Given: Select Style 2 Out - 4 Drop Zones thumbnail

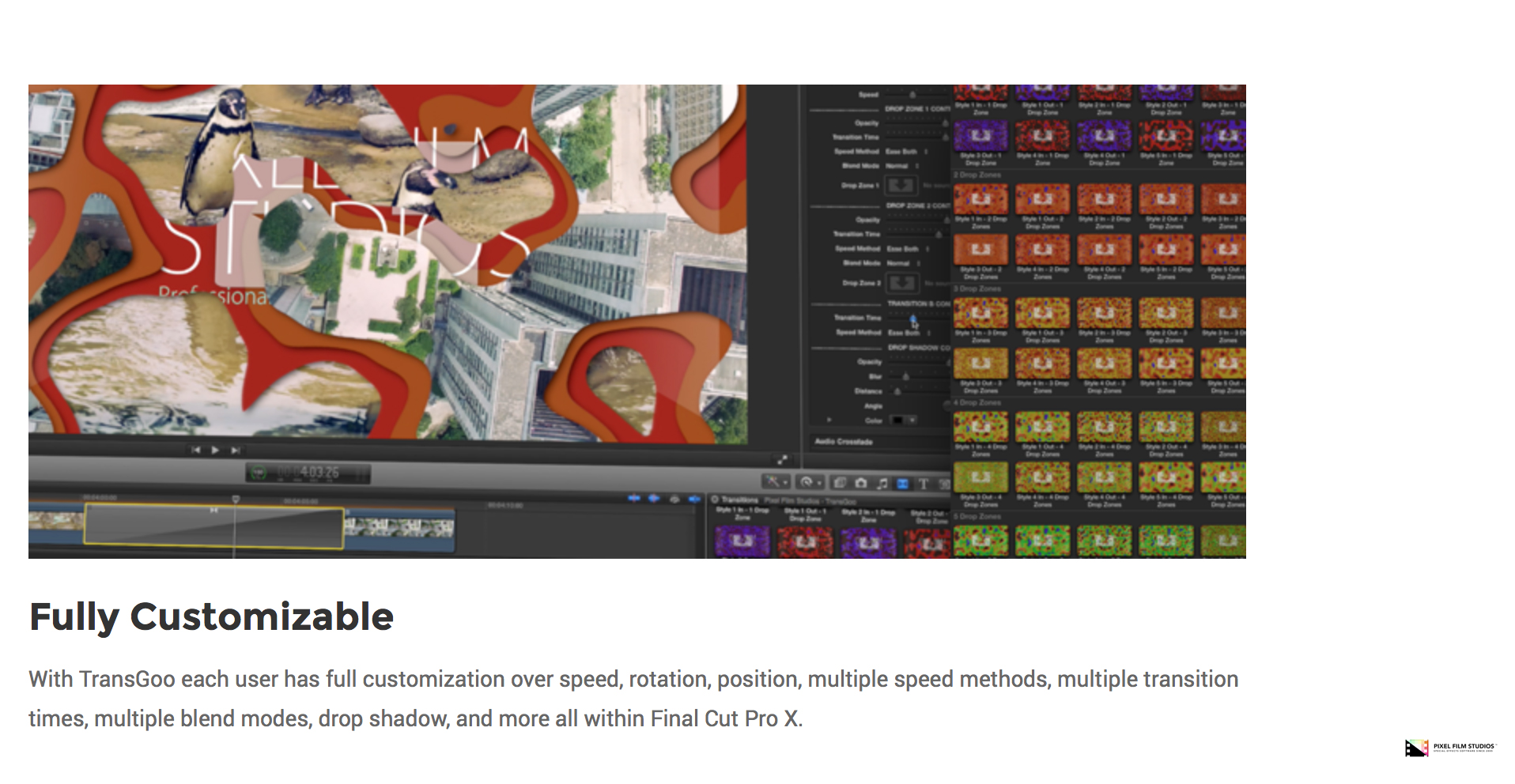Looking at the screenshot, I should tap(1166, 427).
